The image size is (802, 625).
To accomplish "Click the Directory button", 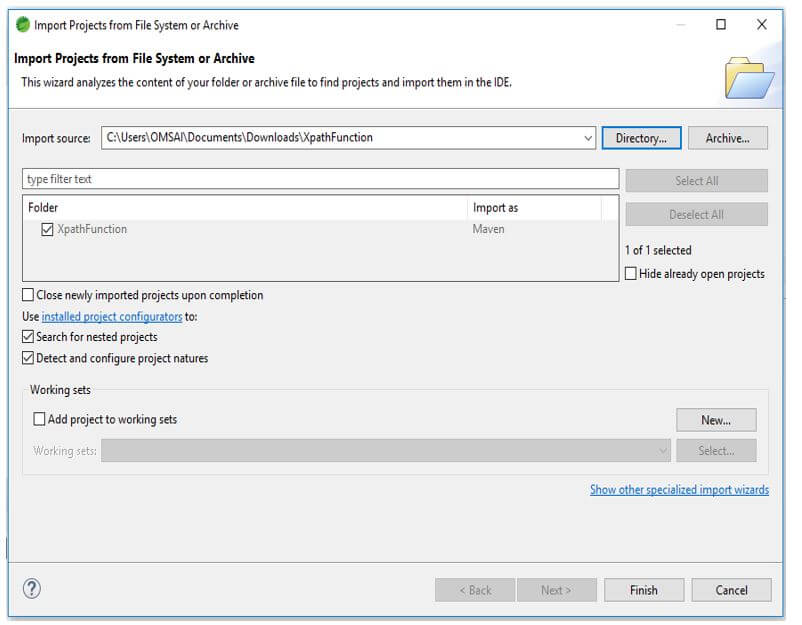I will click(642, 137).
